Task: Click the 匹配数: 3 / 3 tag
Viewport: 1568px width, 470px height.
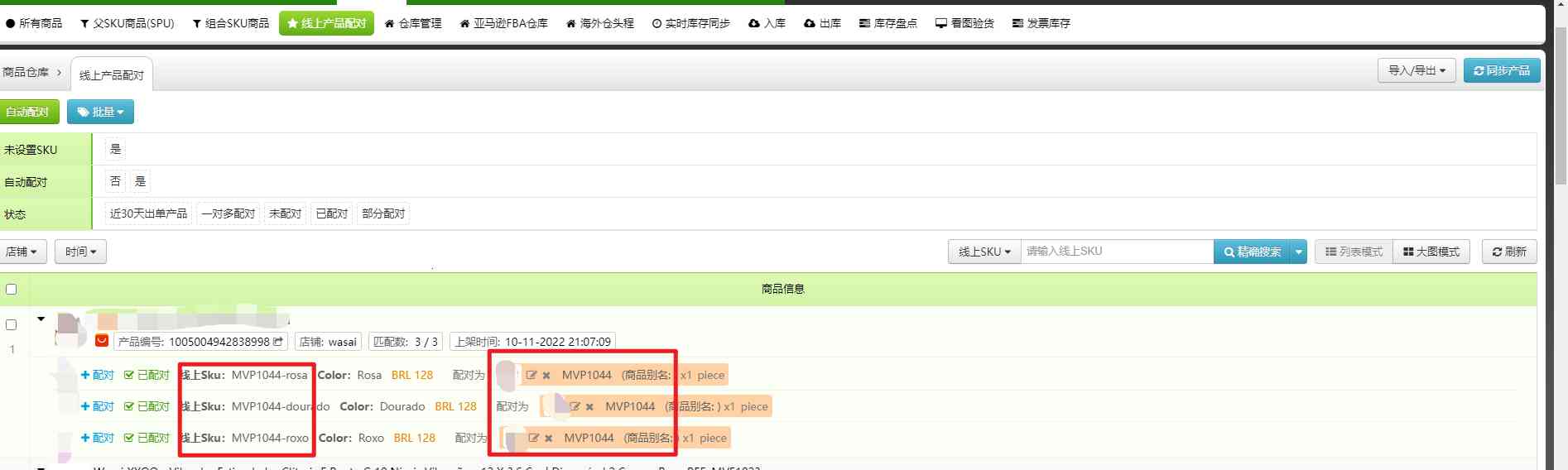Action: 406,341
